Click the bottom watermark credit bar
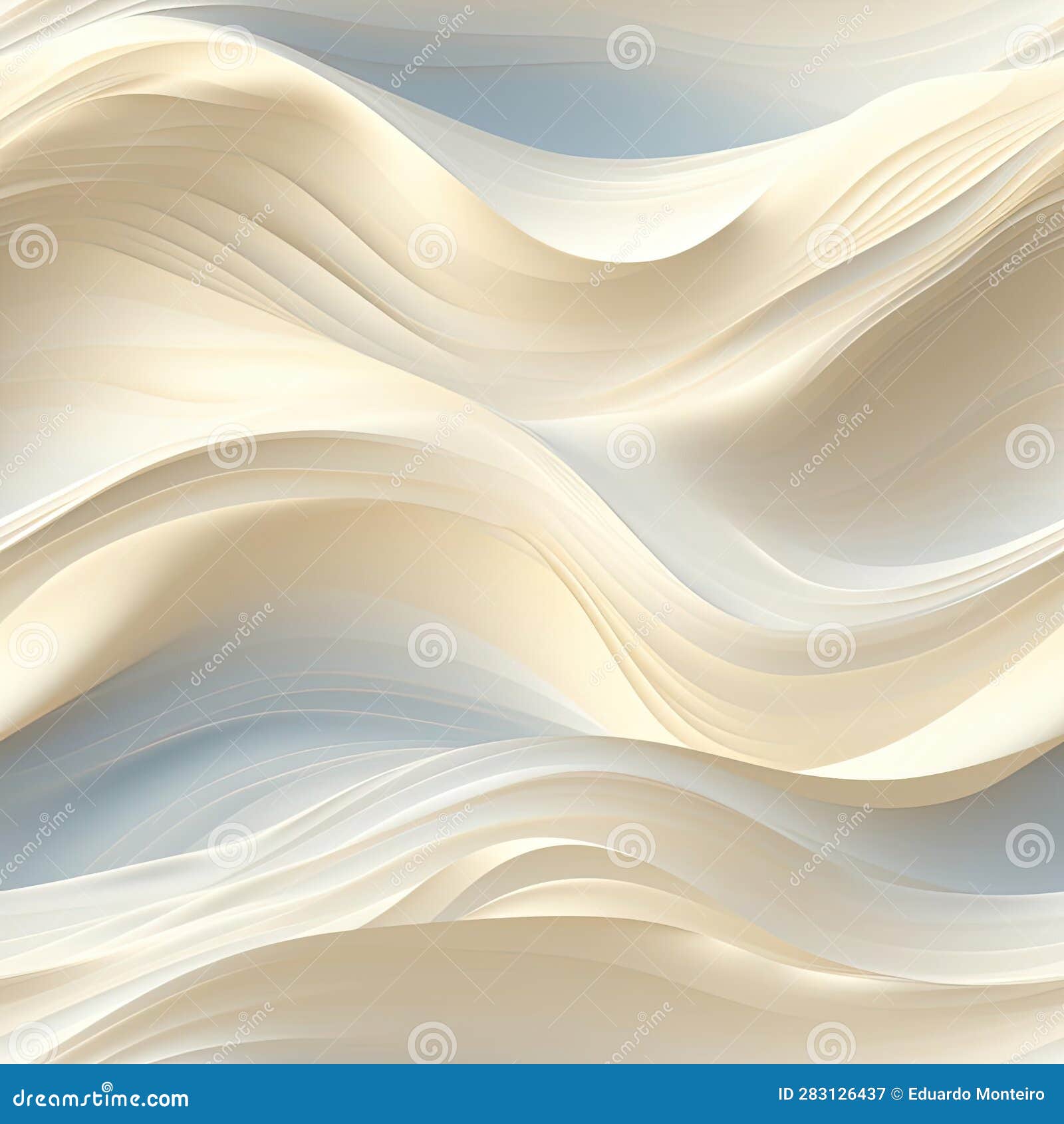This screenshot has height=1124, width=1064. (532, 1094)
